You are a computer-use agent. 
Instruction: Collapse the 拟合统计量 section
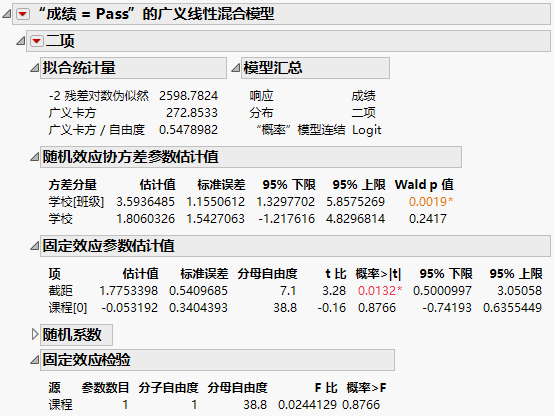(x=34, y=68)
